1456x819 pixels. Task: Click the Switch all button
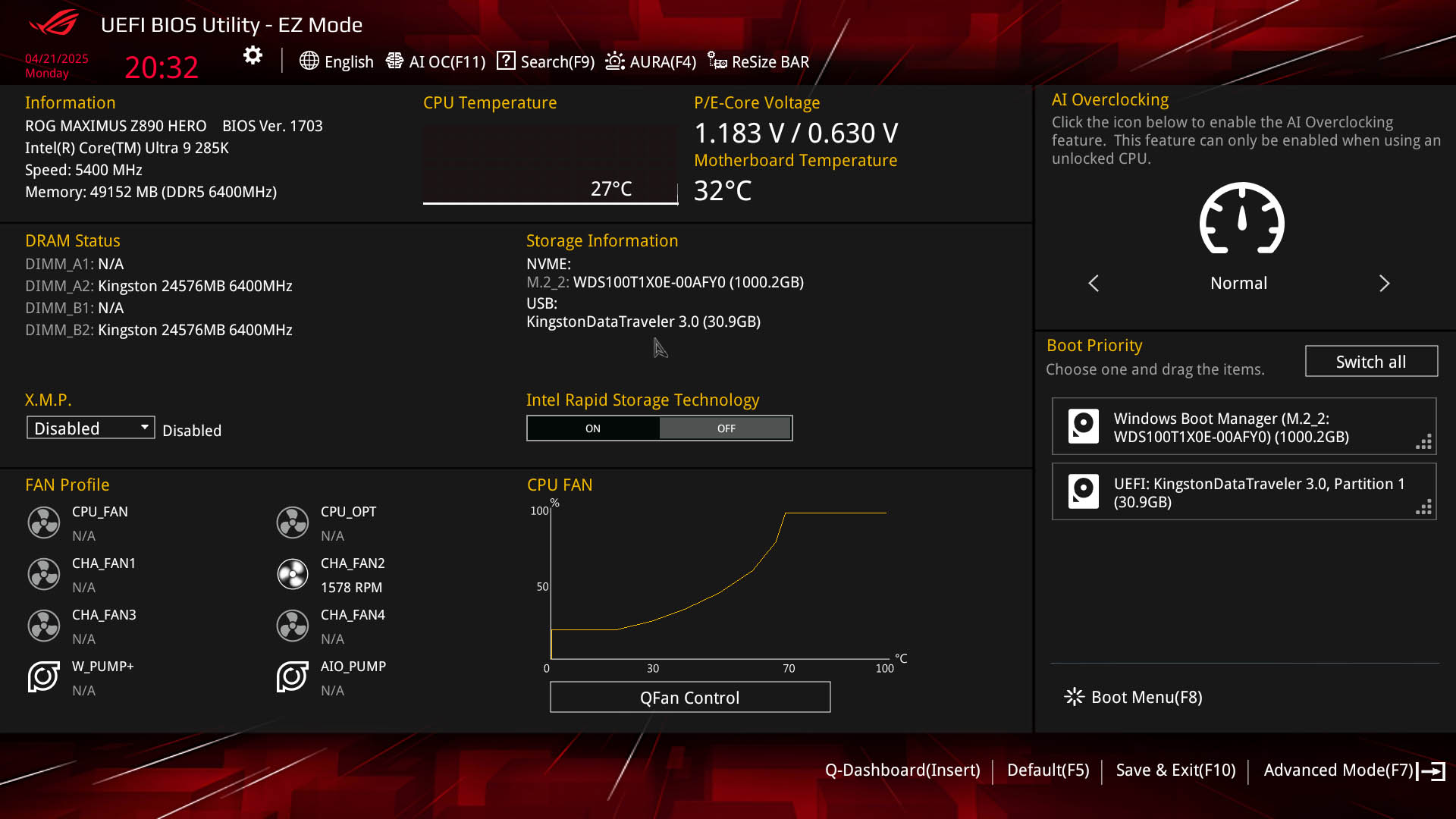1370,362
